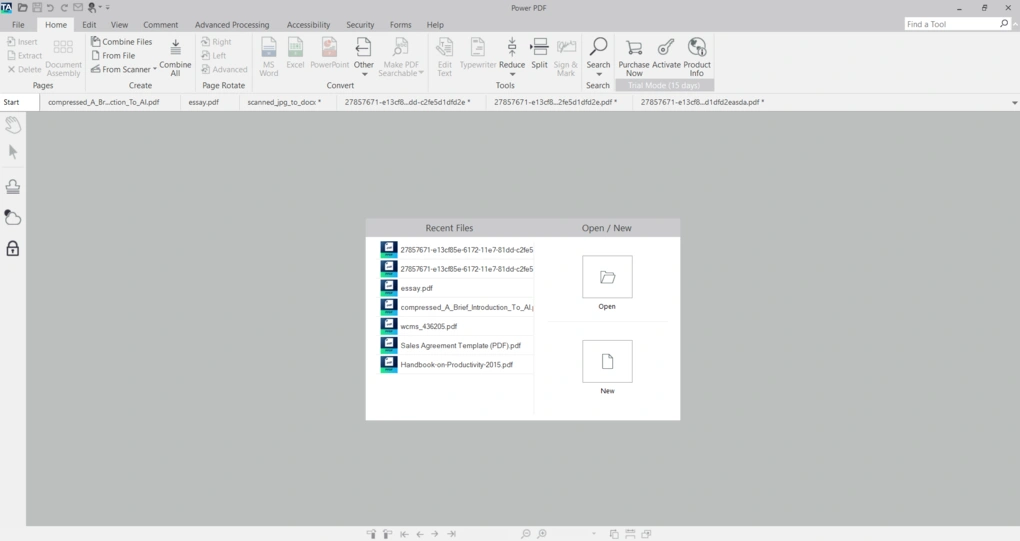Click the Open folder tile in start panel
The height and width of the screenshot is (541, 1020).
coord(607,277)
